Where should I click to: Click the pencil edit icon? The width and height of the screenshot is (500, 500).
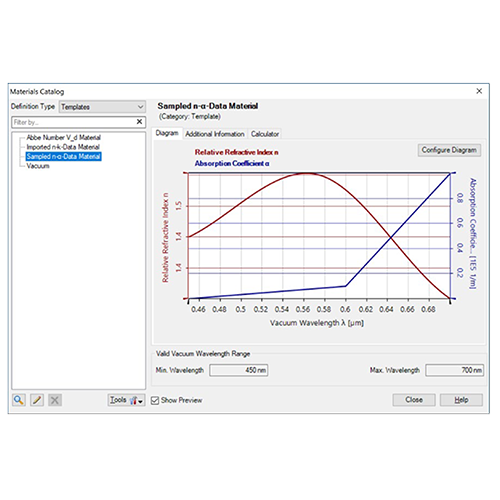[37, 400]
